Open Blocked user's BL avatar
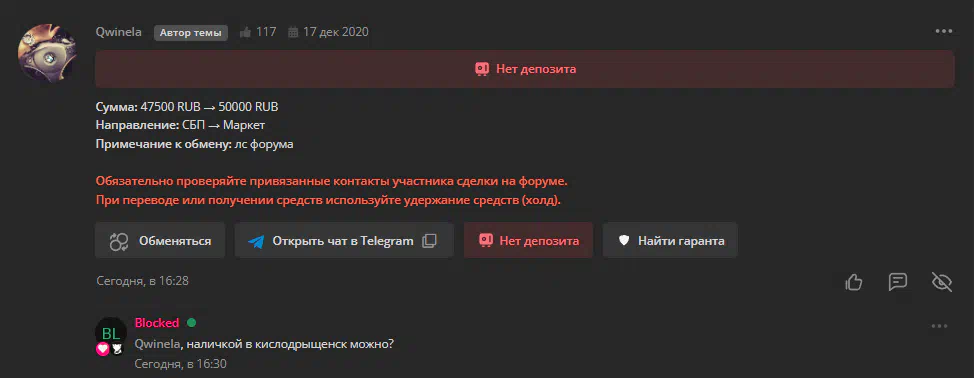Screen dimensions: 974x378 click(x=111, y=333)
